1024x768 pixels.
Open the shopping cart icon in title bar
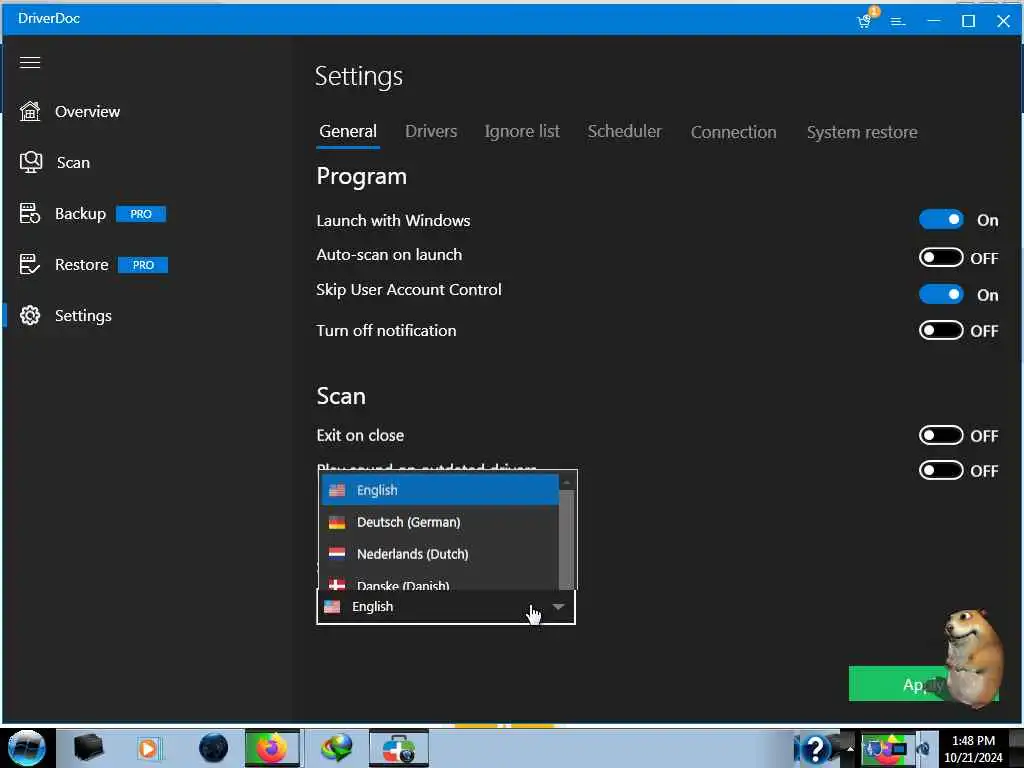point(865,21)
